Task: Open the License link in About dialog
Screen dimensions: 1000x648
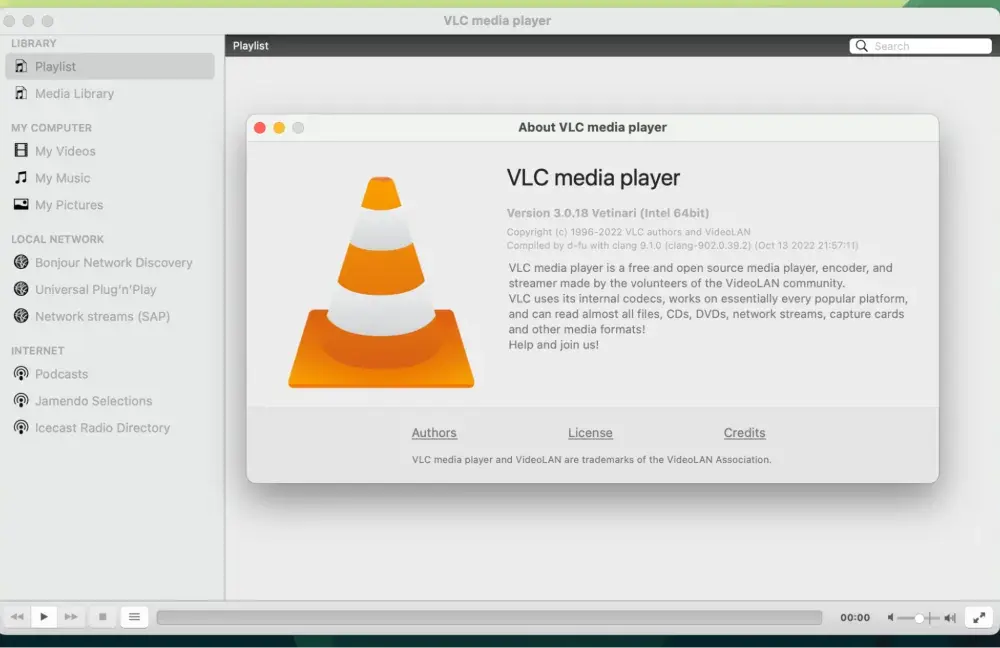Action: point(591,432)
